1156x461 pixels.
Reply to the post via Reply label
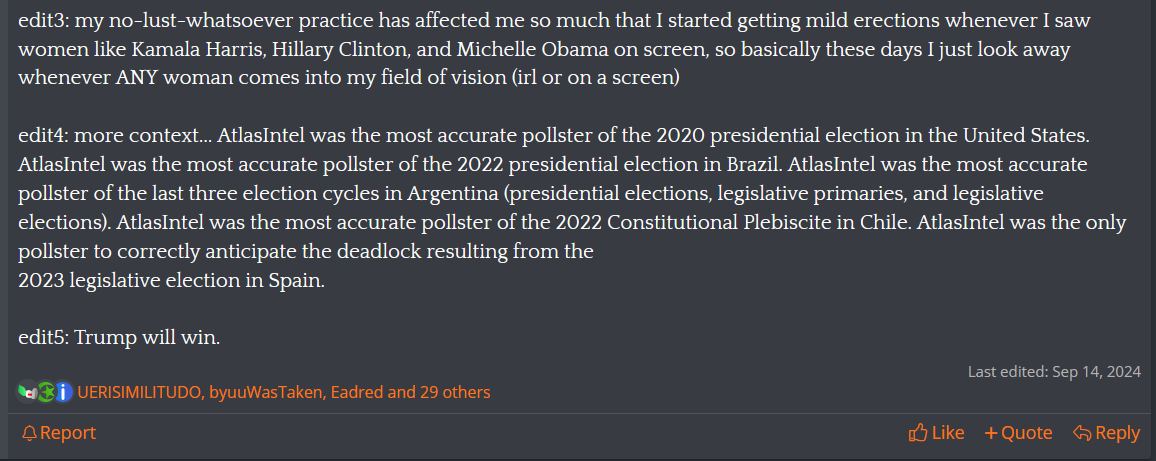[1117, 433]
